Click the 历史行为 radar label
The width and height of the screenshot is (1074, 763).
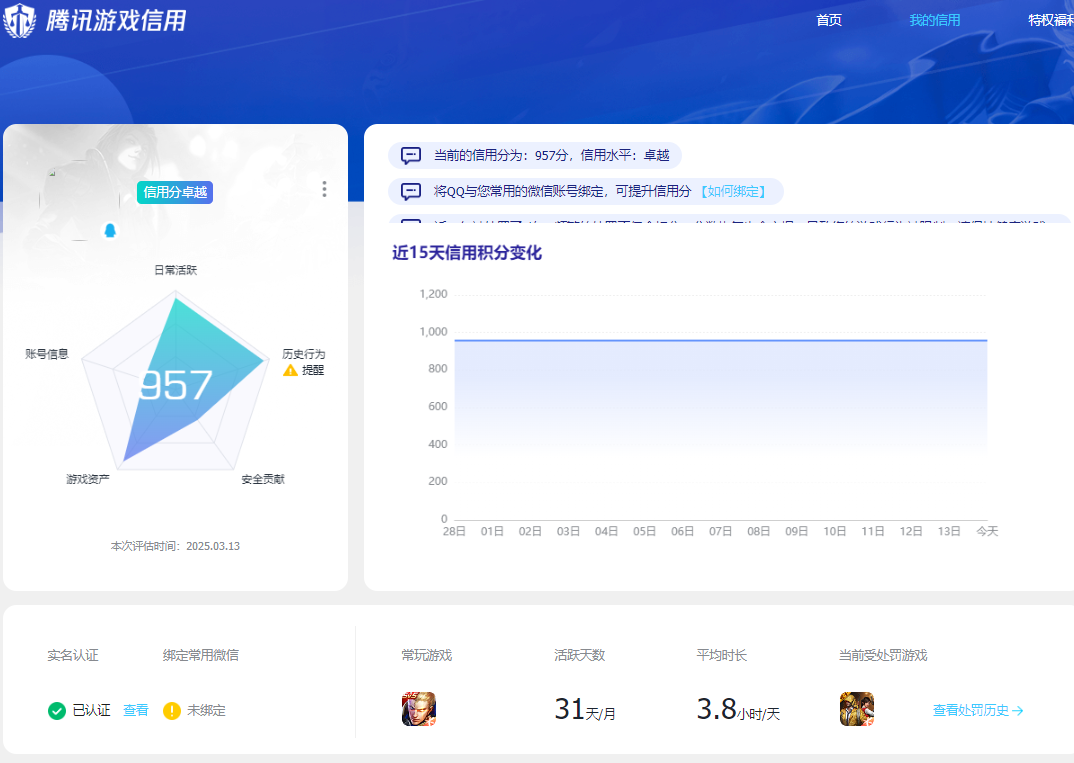coord(303,354)
